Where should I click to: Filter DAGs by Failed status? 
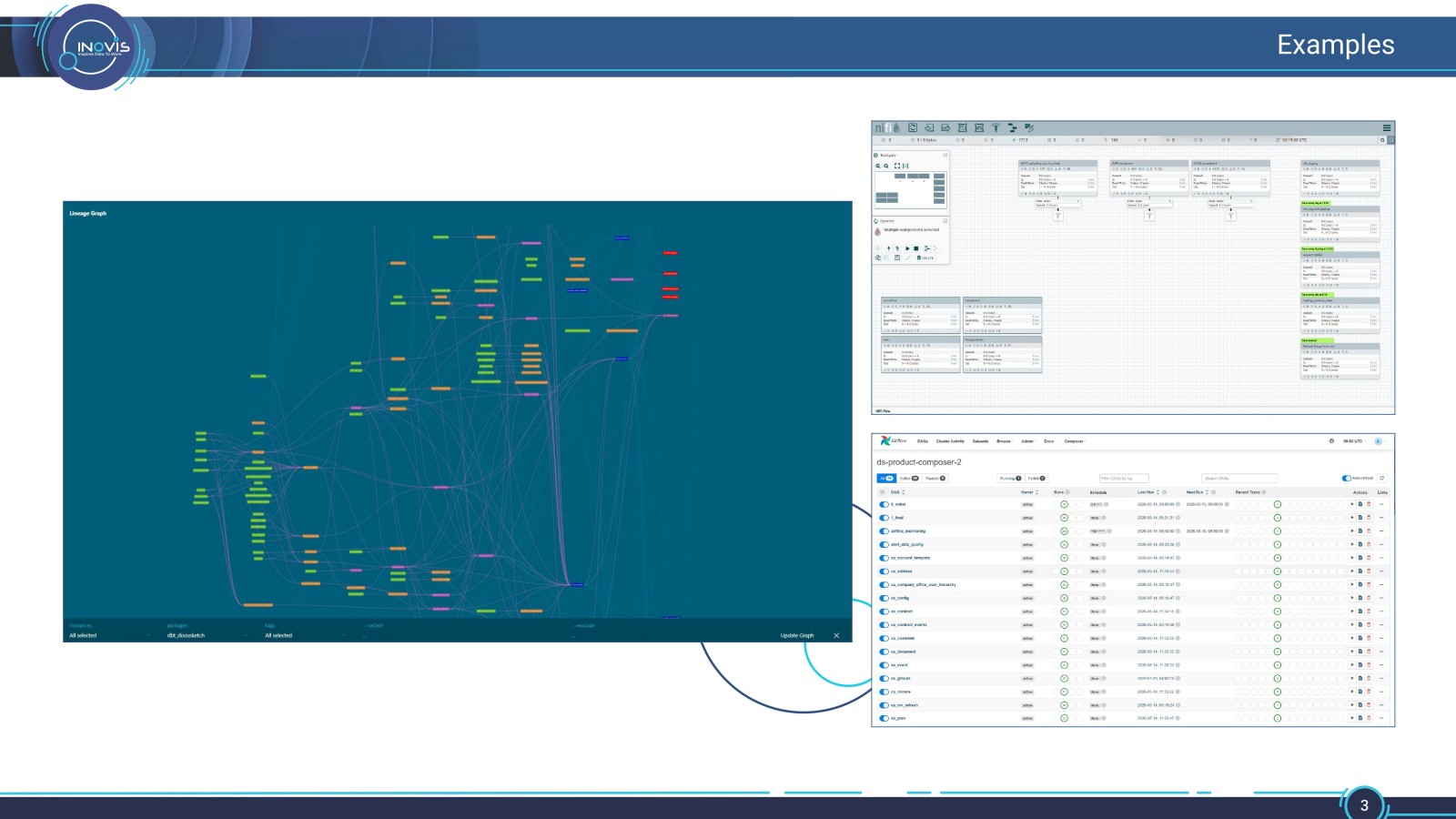coord(1036,478)
